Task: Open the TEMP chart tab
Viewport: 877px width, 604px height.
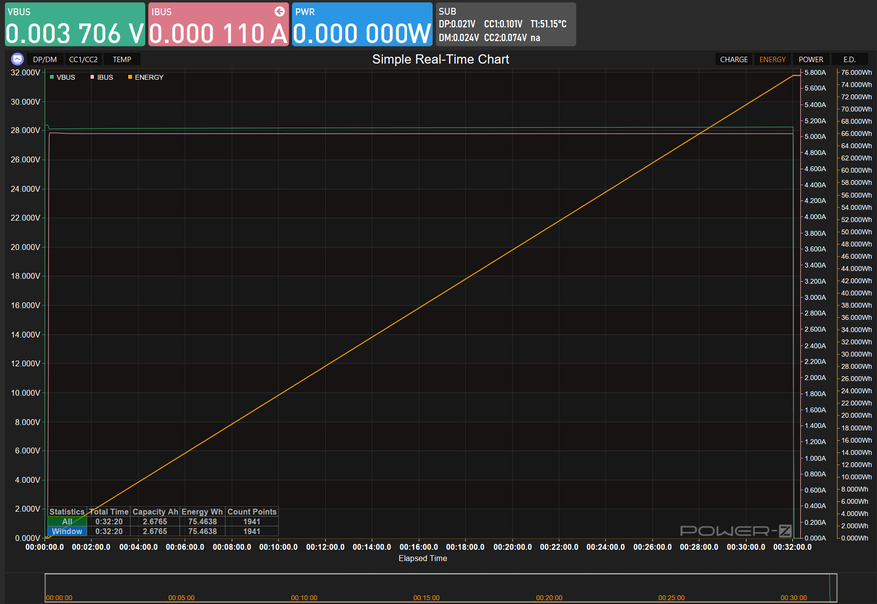Action: 121,59
